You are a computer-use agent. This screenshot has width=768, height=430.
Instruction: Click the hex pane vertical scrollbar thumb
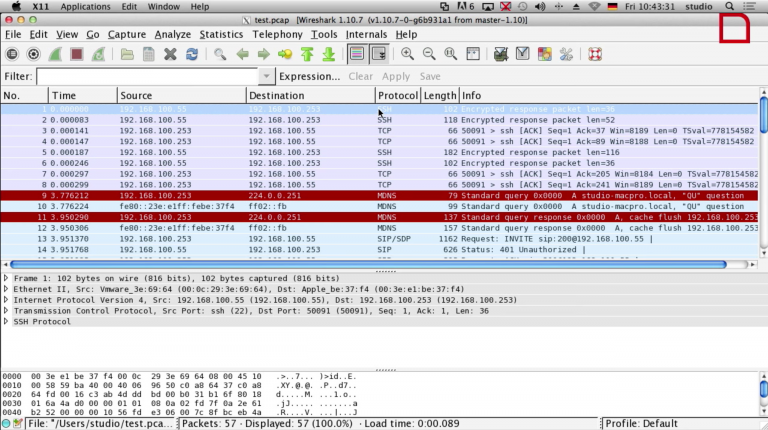click(763, 390)
